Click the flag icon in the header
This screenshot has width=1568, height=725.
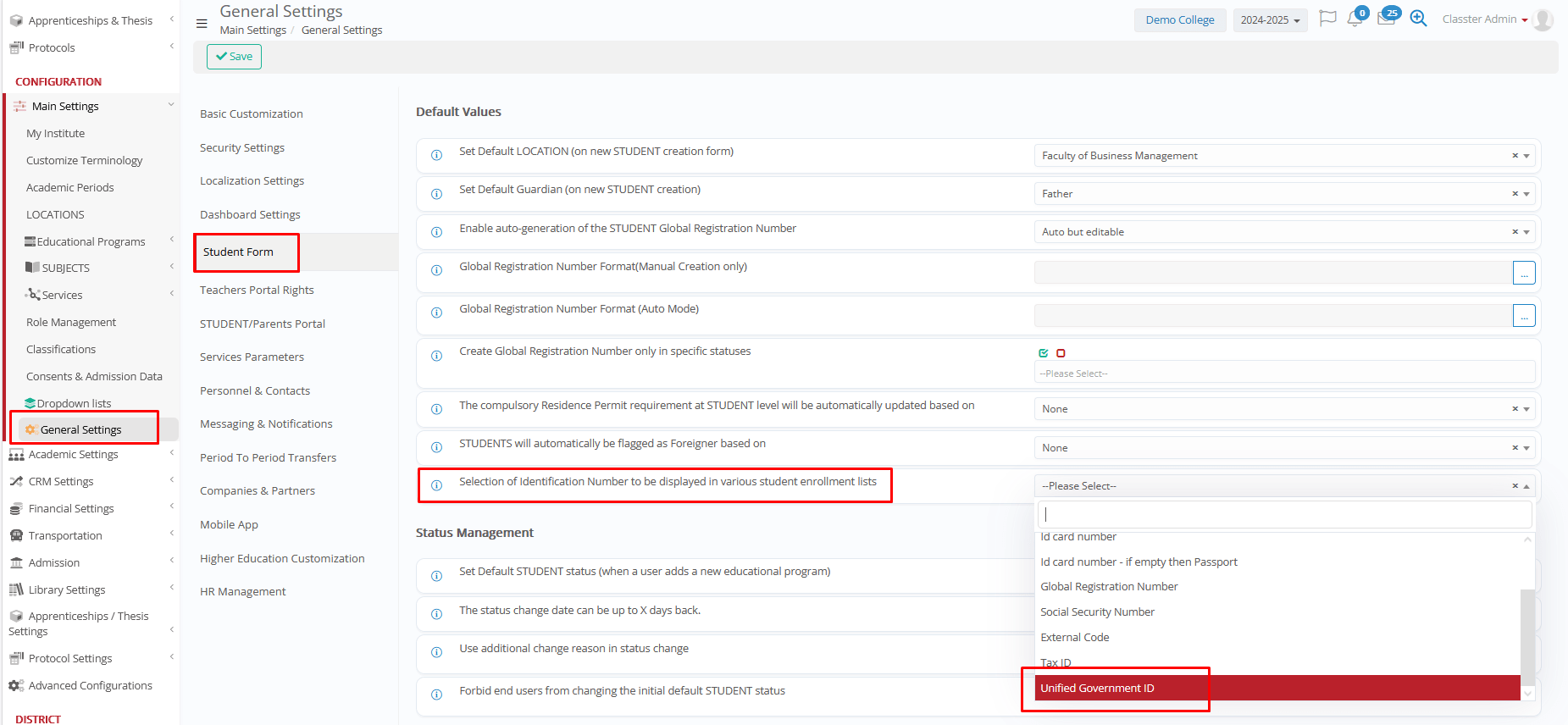click(1327, 19)
